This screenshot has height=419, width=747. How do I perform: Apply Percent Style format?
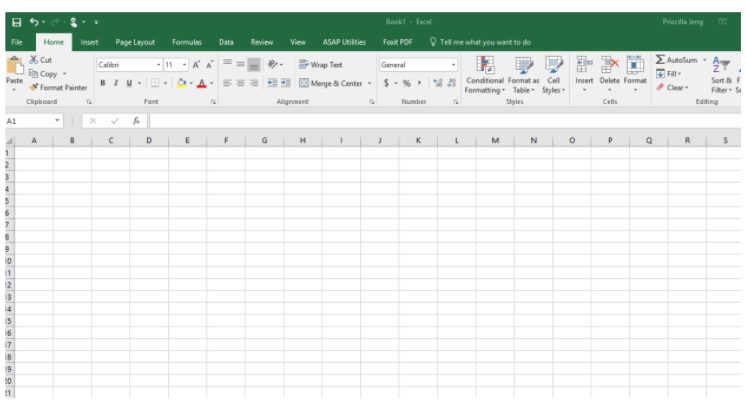tap(406, 83)
